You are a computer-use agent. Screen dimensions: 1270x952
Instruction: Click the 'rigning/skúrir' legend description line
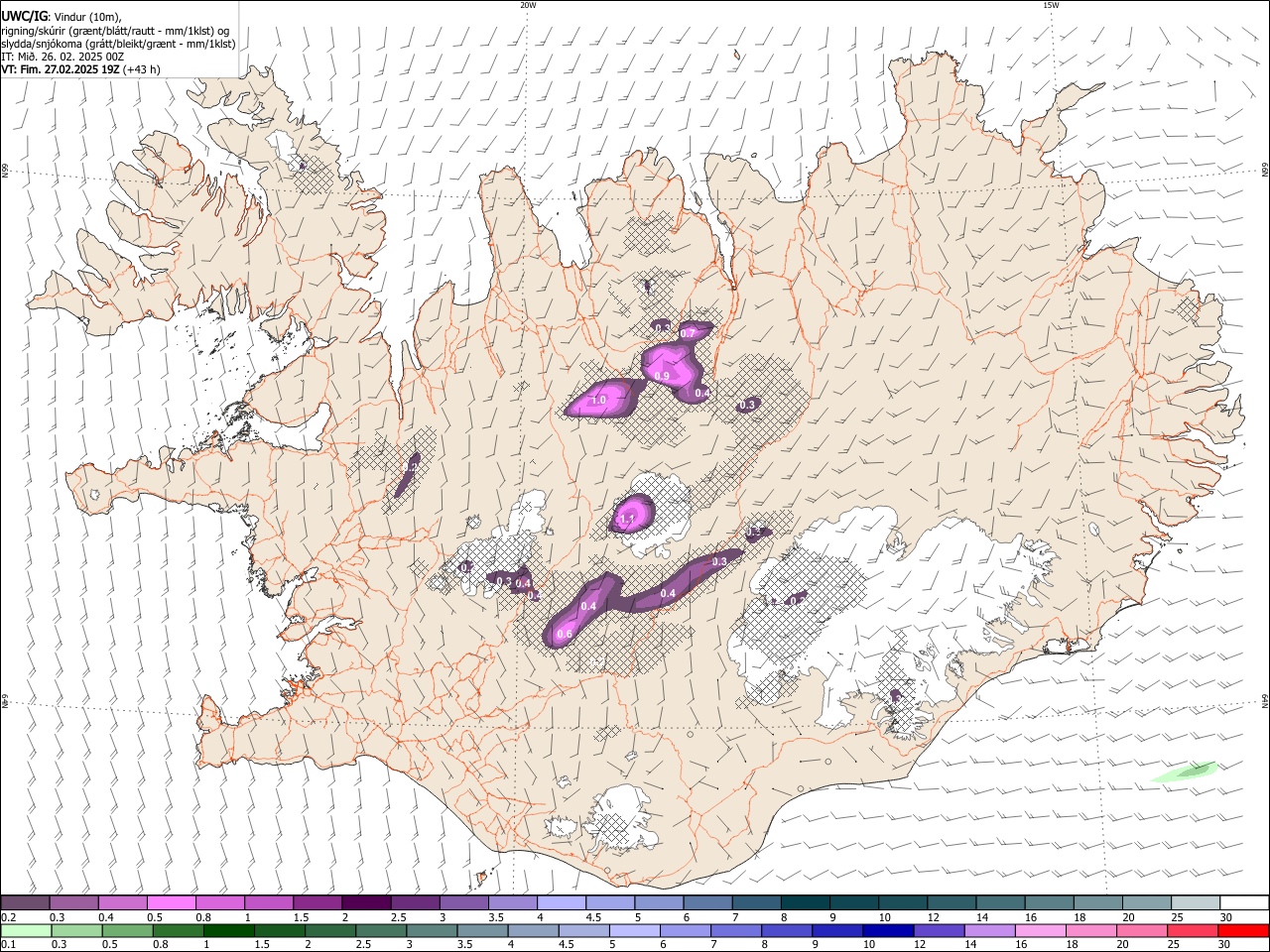click(x=114, y=31)
